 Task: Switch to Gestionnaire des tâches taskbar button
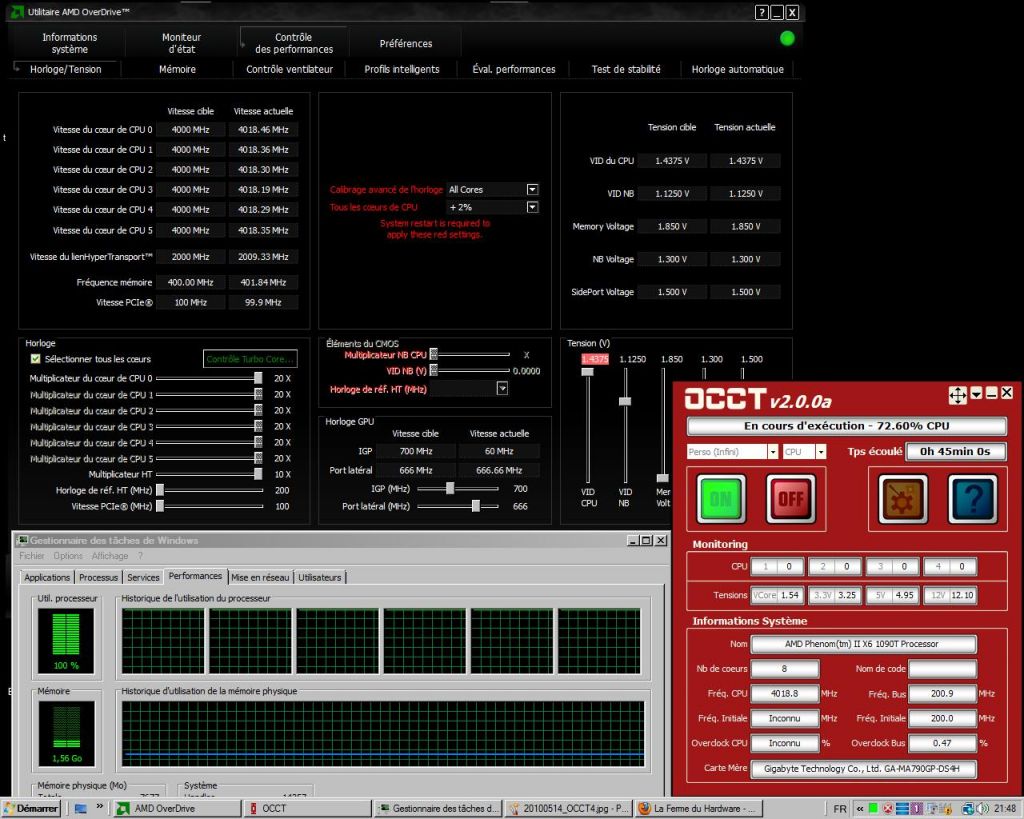tap(438, 809)
